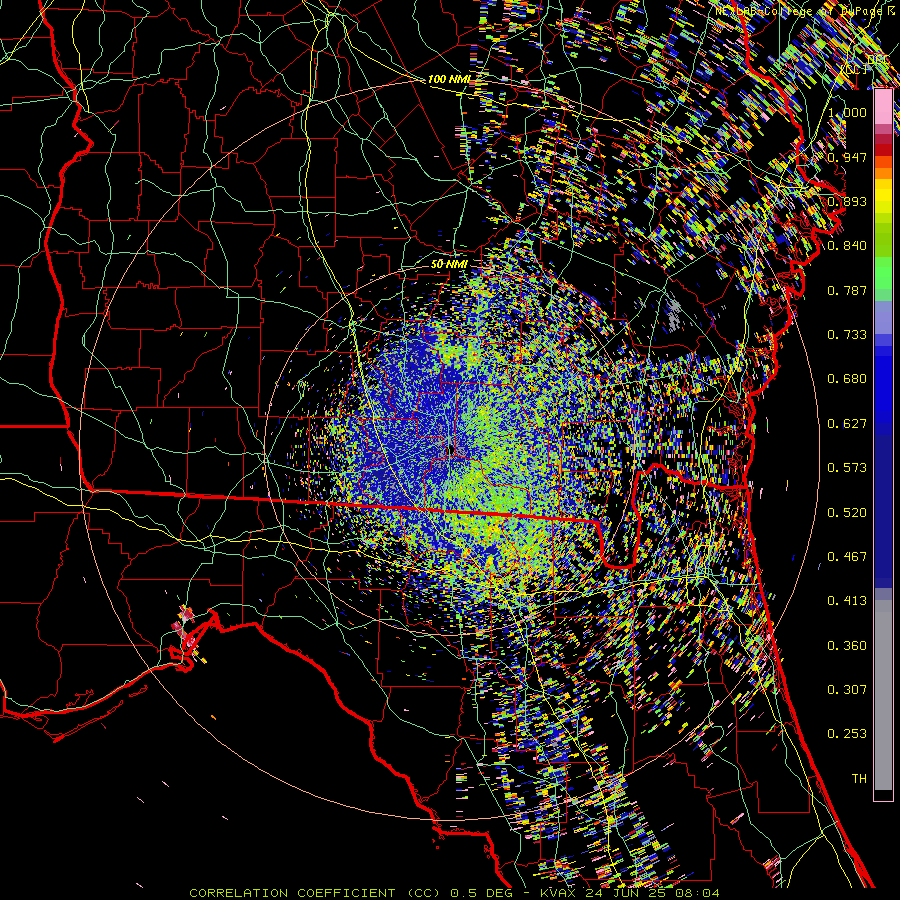Click the 0.893 legend value
Viewport: 900px width, 900px height.
(x=847, y=201)
